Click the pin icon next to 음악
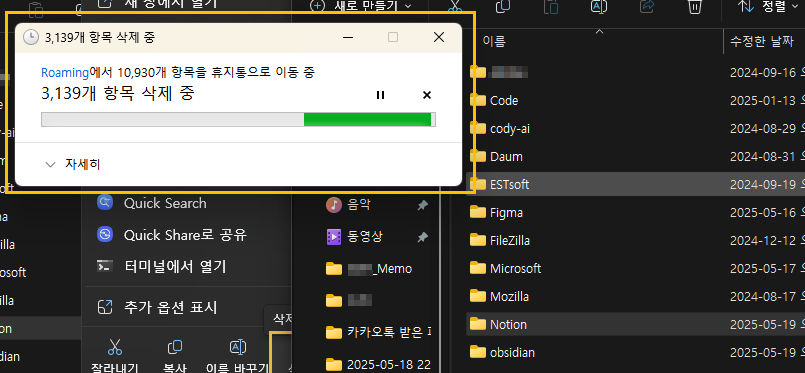The image size is (805, 373). (x=423, y=205)
